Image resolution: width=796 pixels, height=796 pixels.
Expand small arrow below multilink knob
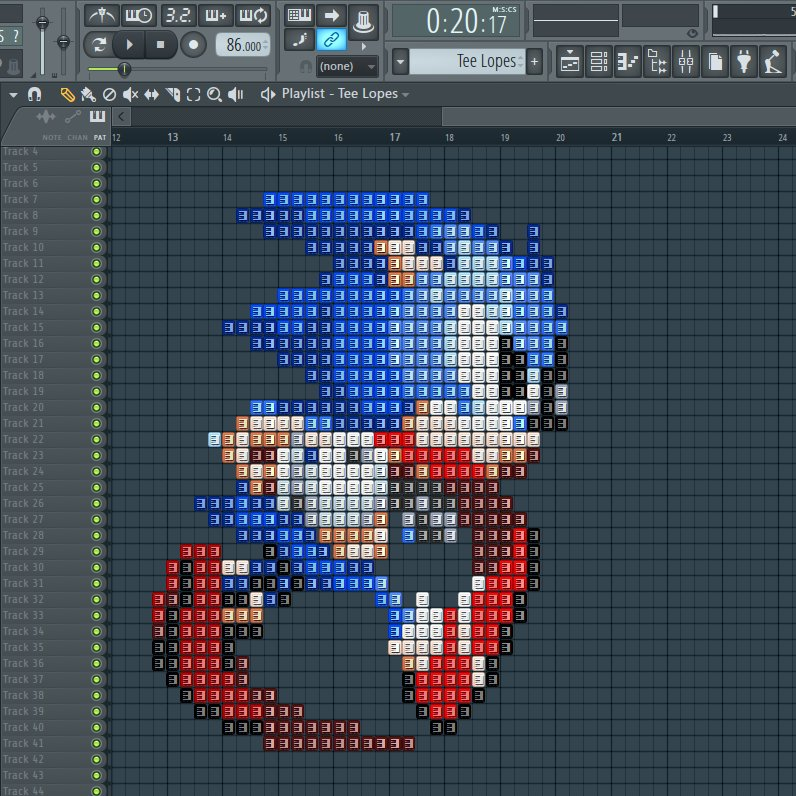pyautogui.click(x=363, y=46)
